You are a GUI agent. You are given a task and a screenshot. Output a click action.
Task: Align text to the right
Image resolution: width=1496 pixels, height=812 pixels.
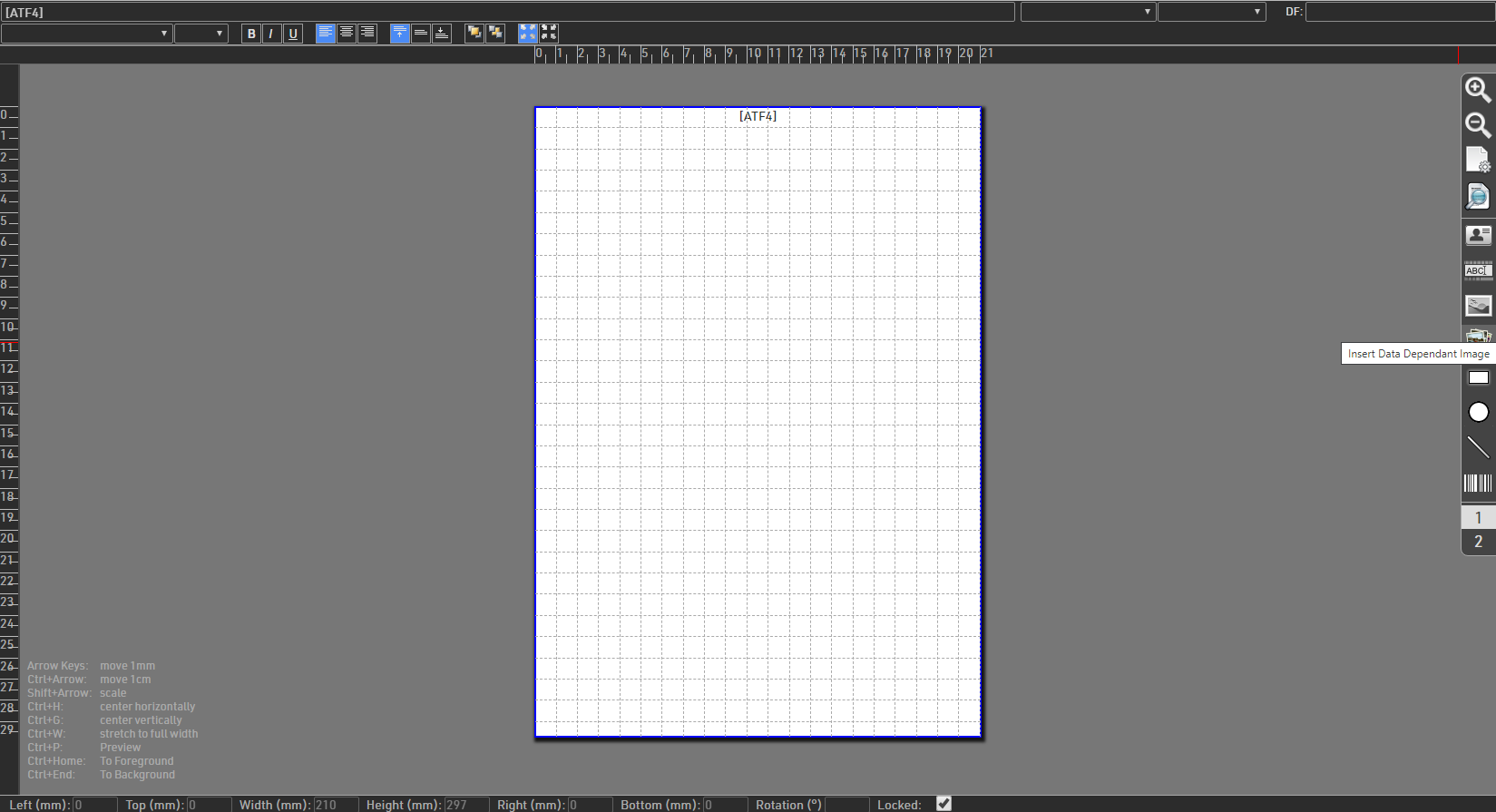tap(367, 34)
